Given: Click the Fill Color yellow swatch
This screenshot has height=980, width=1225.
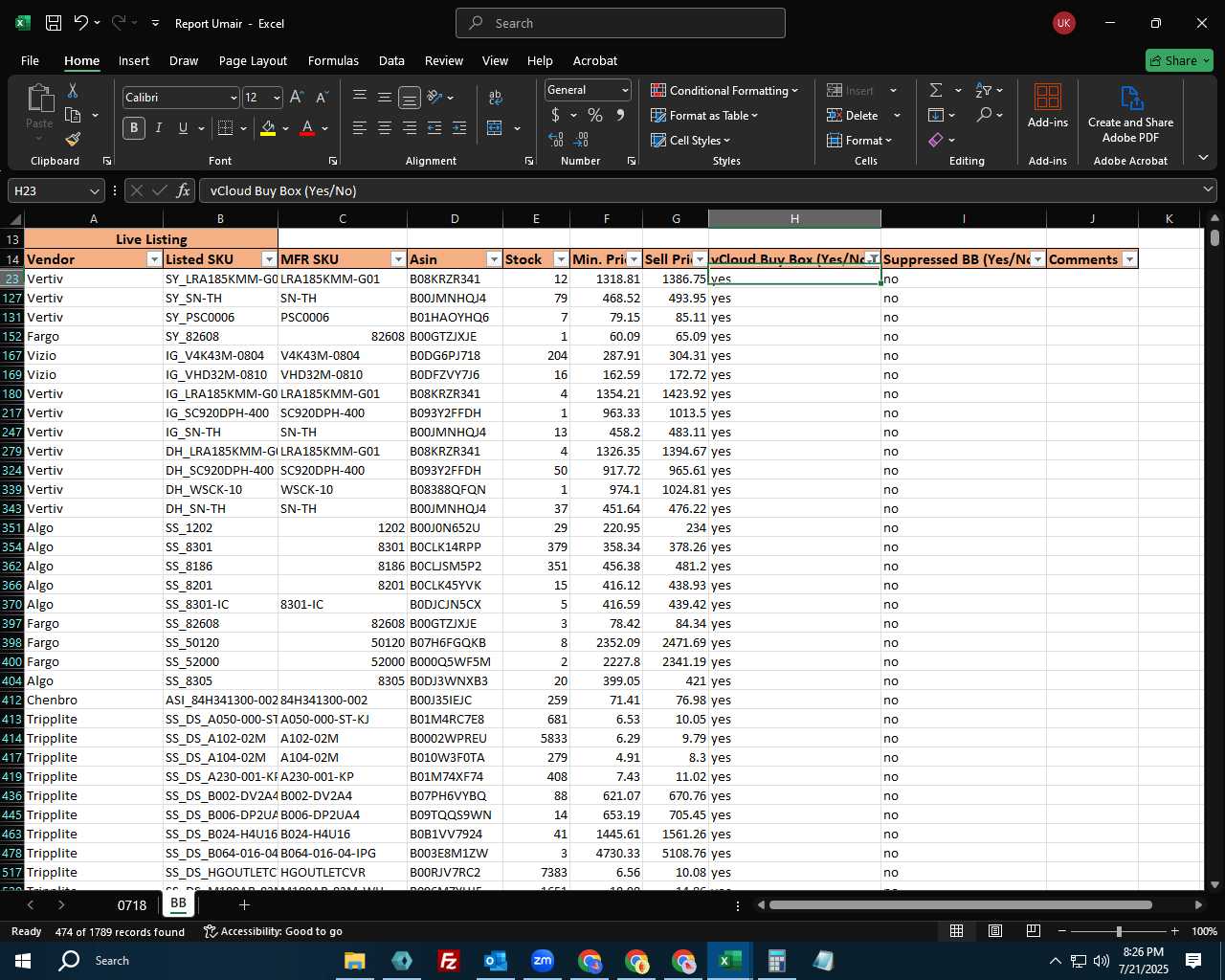Looking at the screenshot, I should (268, 128).
